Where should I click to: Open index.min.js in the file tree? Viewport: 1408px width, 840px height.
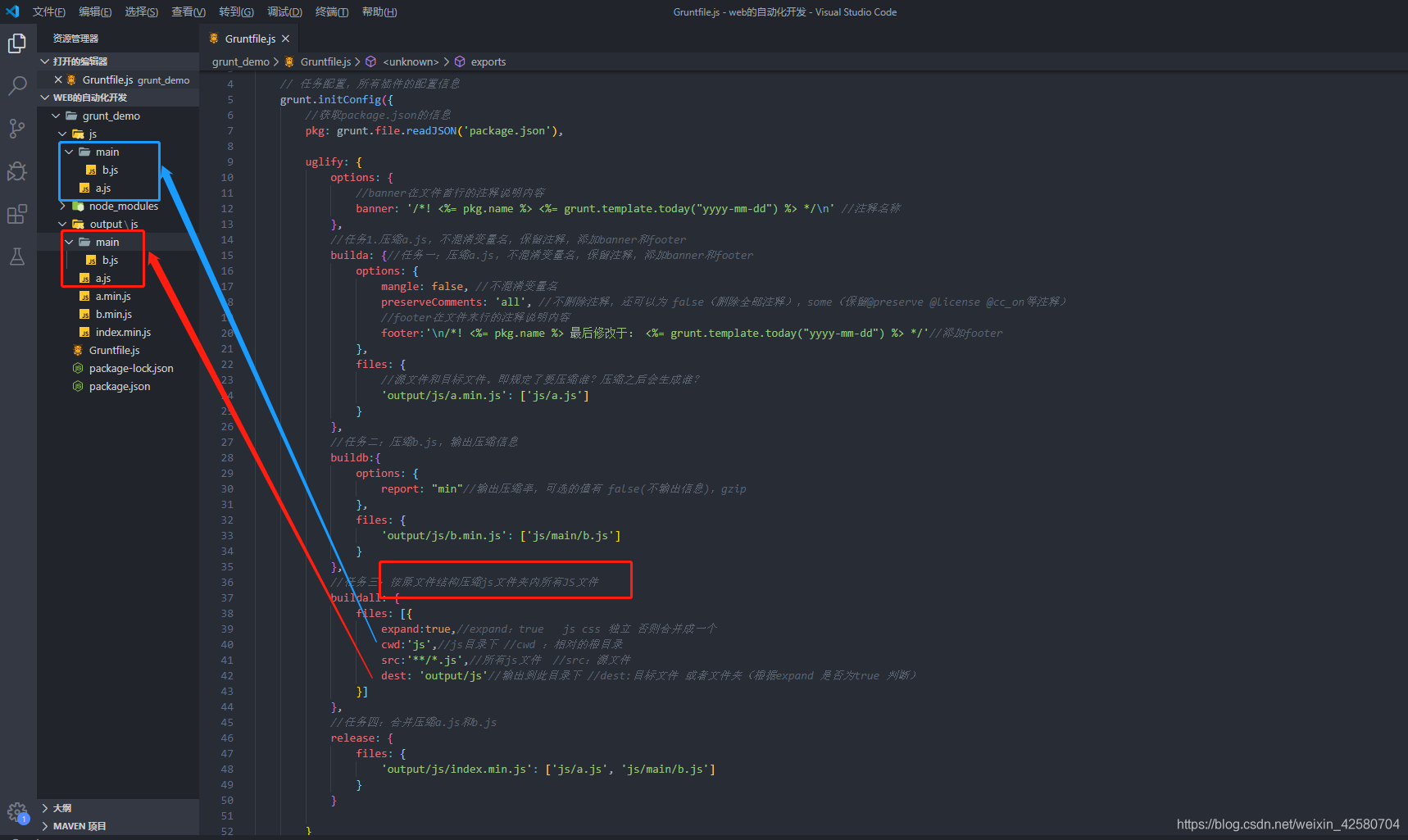[123, 332]
